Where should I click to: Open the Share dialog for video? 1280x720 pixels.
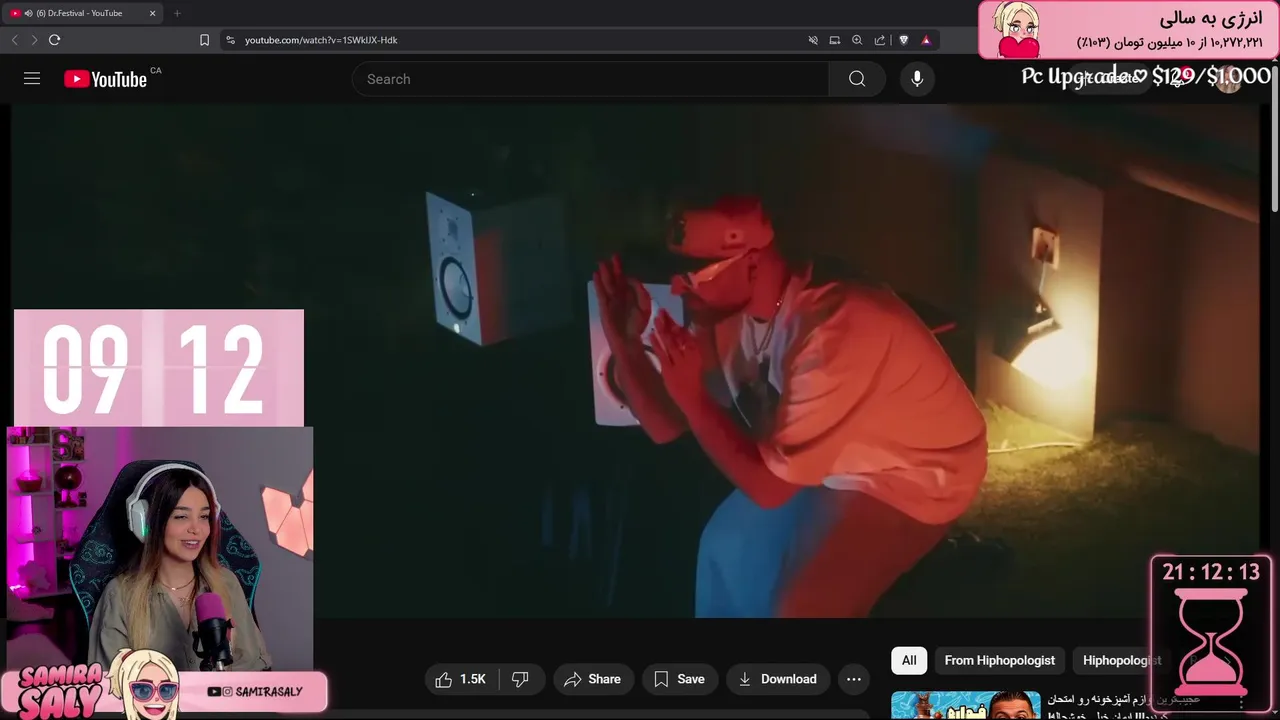[593, 679]
